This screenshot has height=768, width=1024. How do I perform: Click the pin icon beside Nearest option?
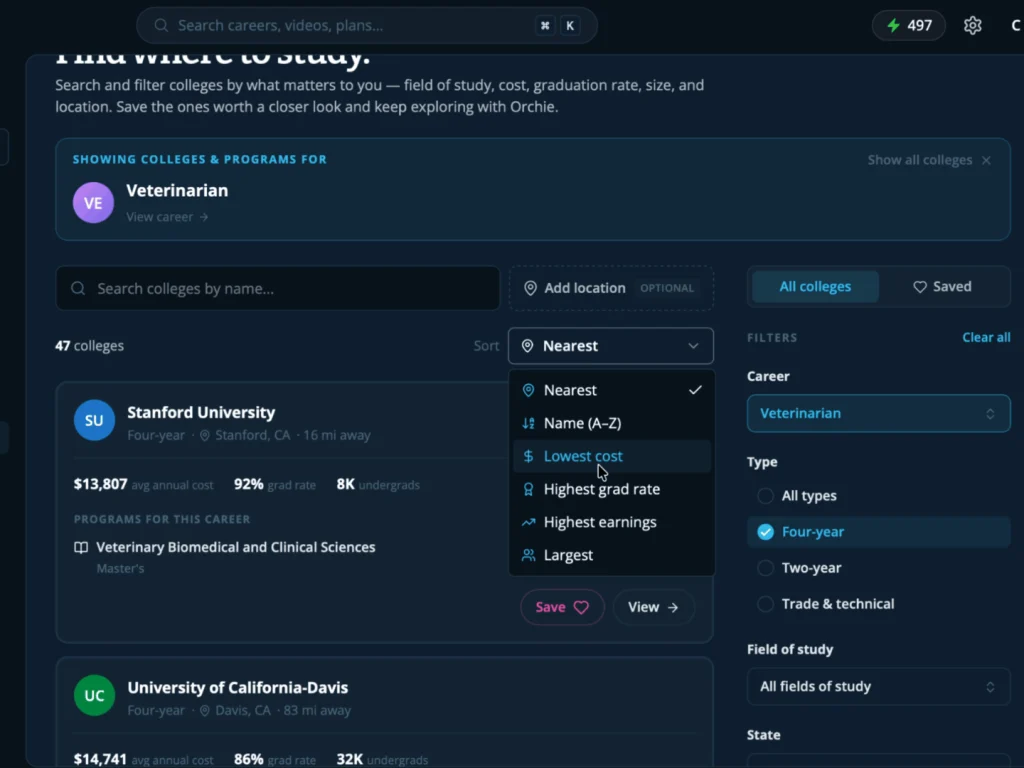pyautogui.click(x=528, y=390)
